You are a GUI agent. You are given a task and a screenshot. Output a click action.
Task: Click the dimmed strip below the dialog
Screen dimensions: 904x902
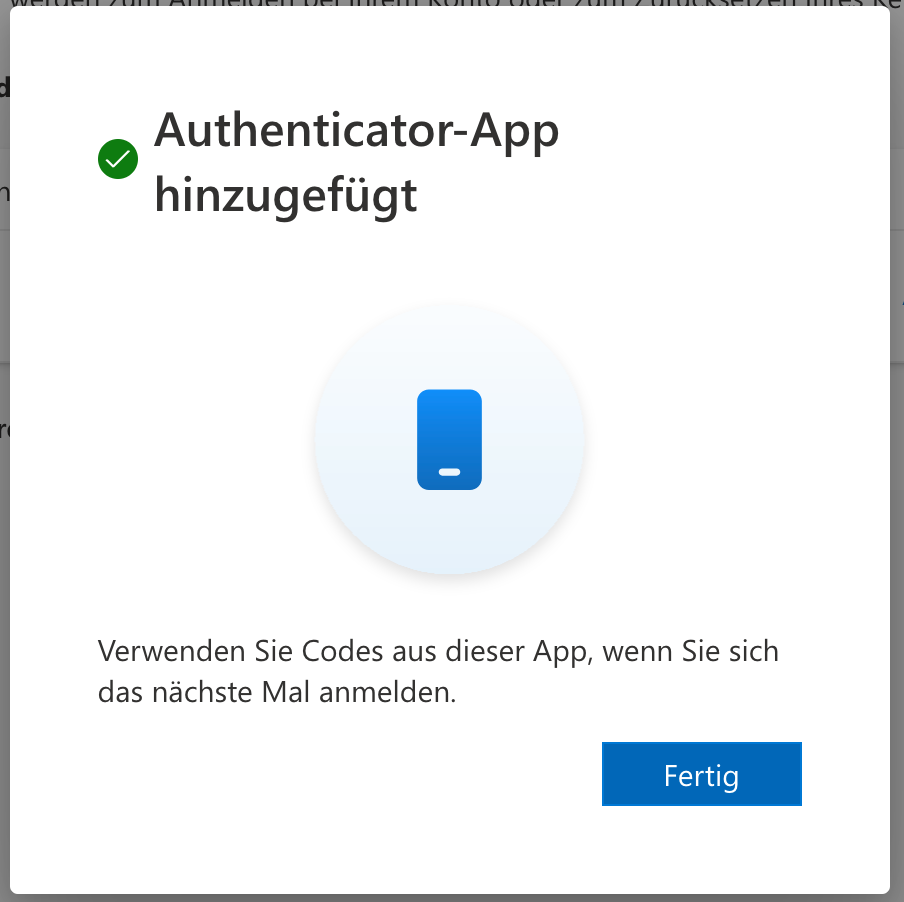(x=450, y=897)
